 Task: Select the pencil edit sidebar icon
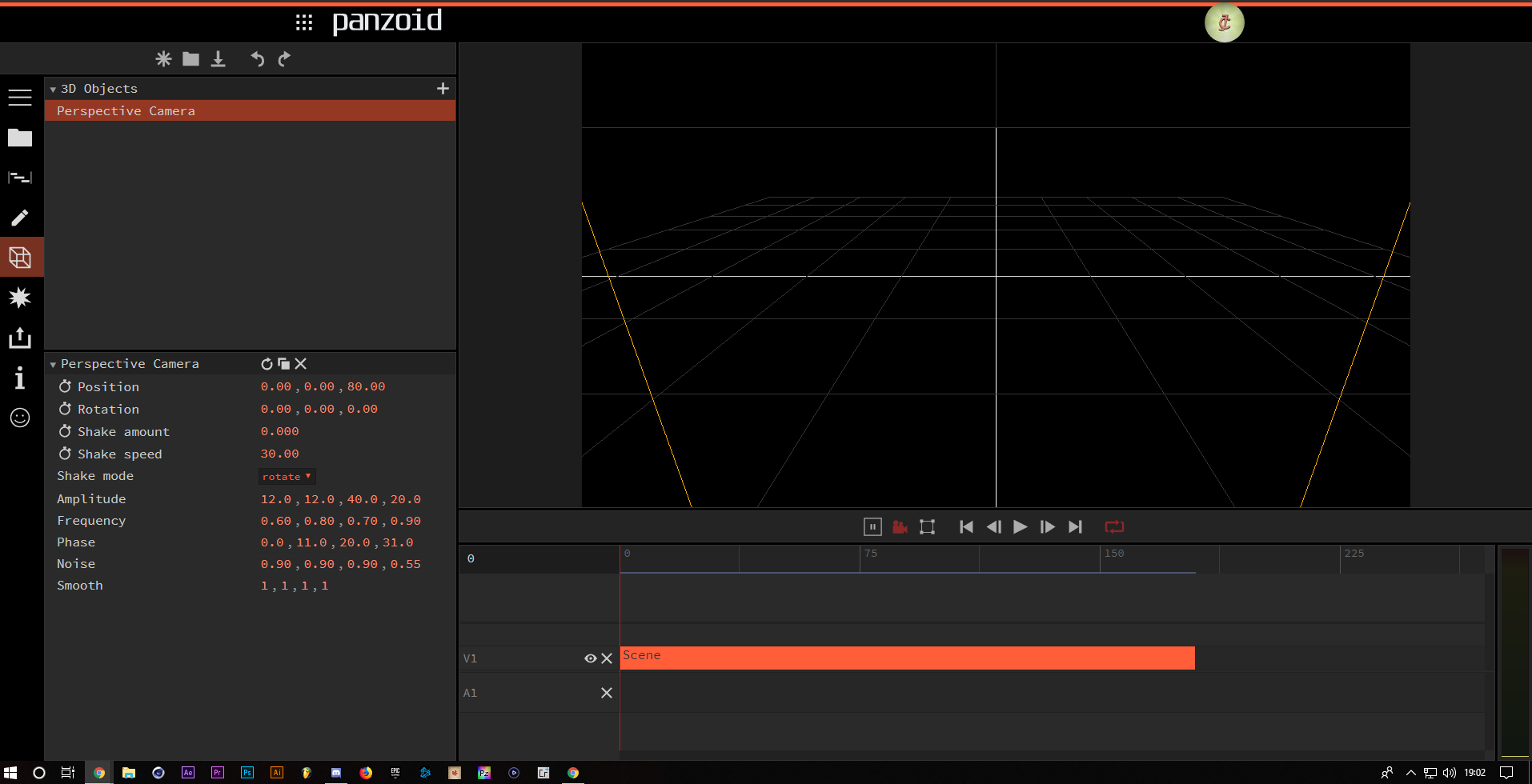(20, 218)
